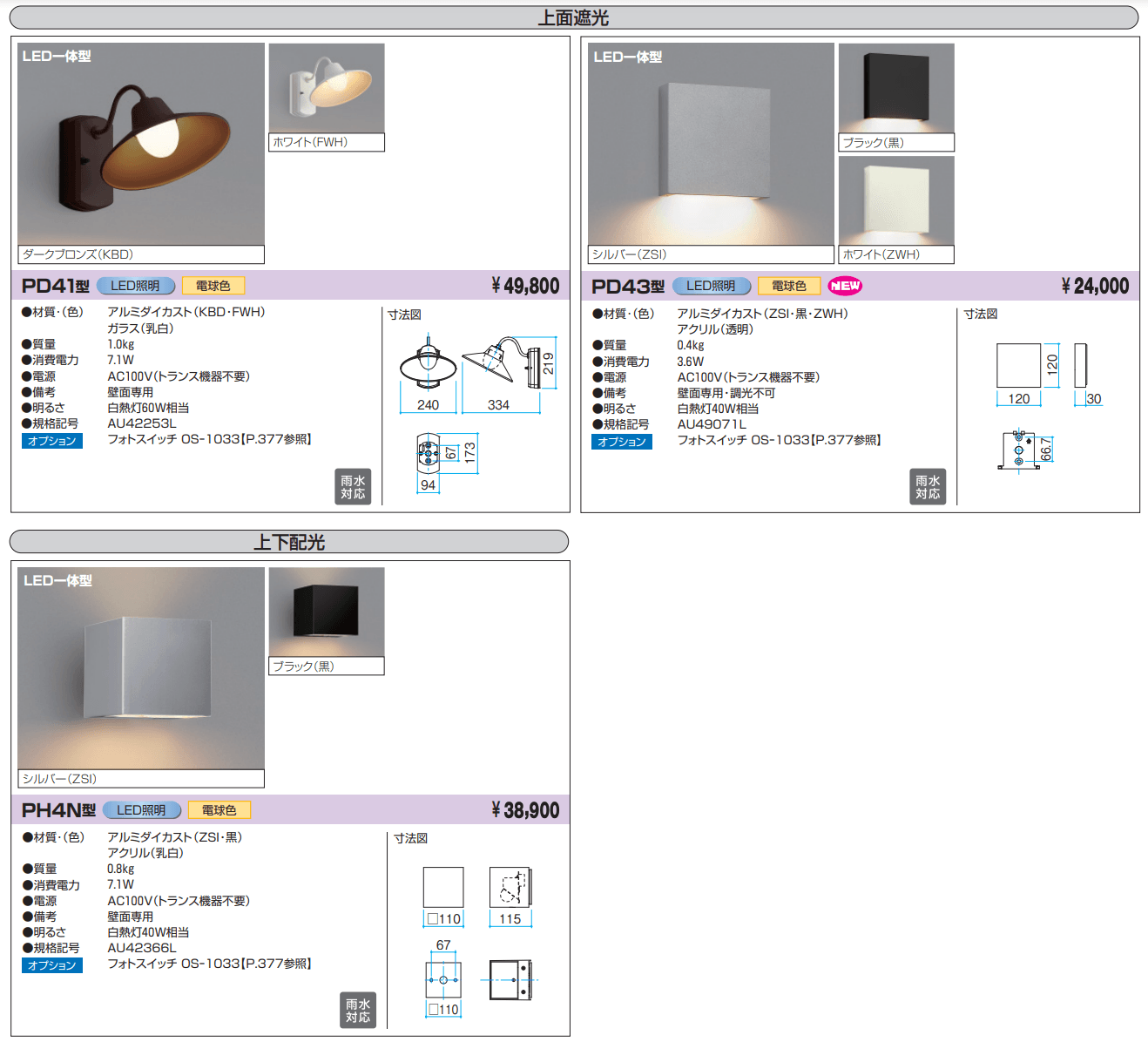Open the PD41 white (FWH) variant thumbnail
Screen dimensions: 1148x1042
327,89
